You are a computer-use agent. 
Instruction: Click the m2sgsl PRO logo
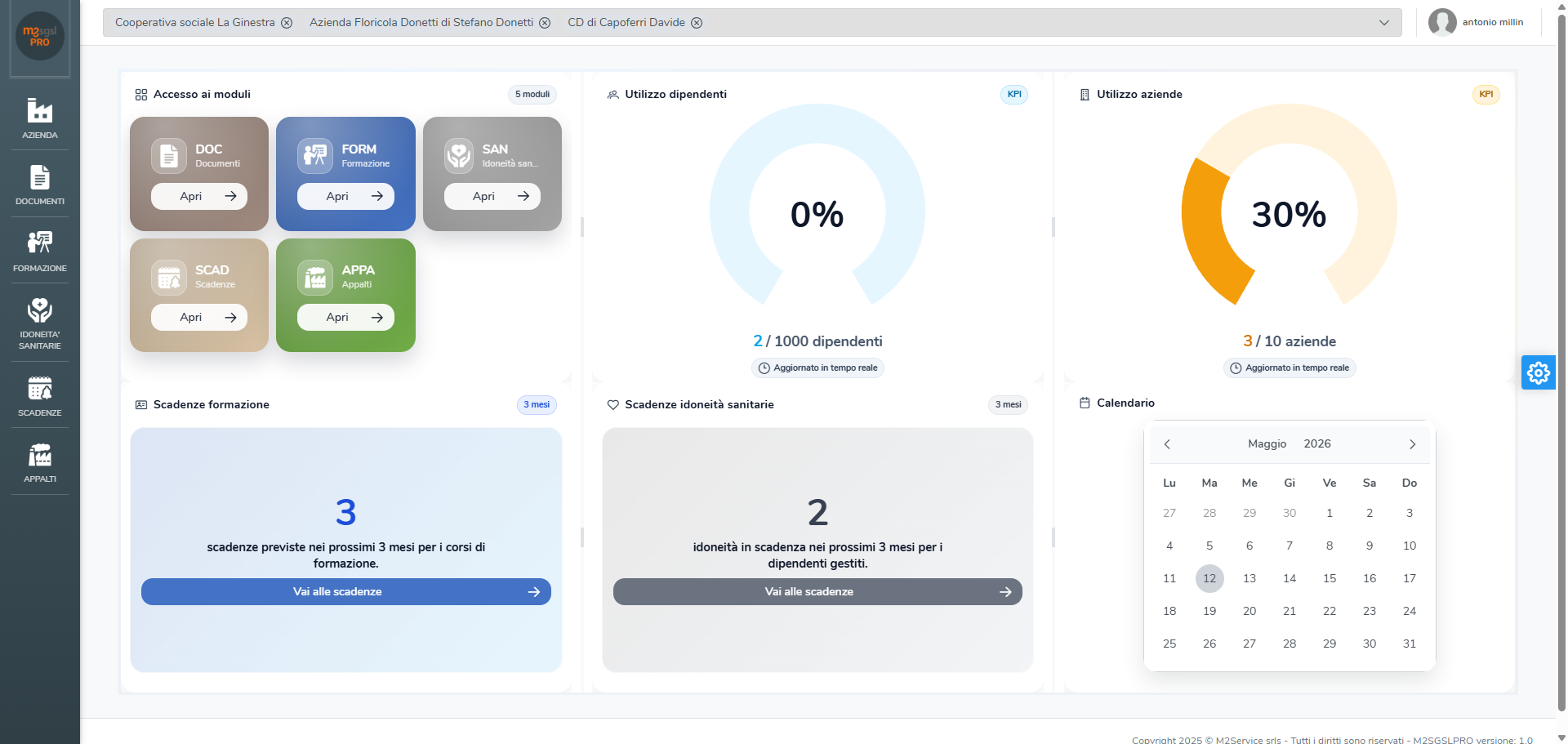[39, 36]
